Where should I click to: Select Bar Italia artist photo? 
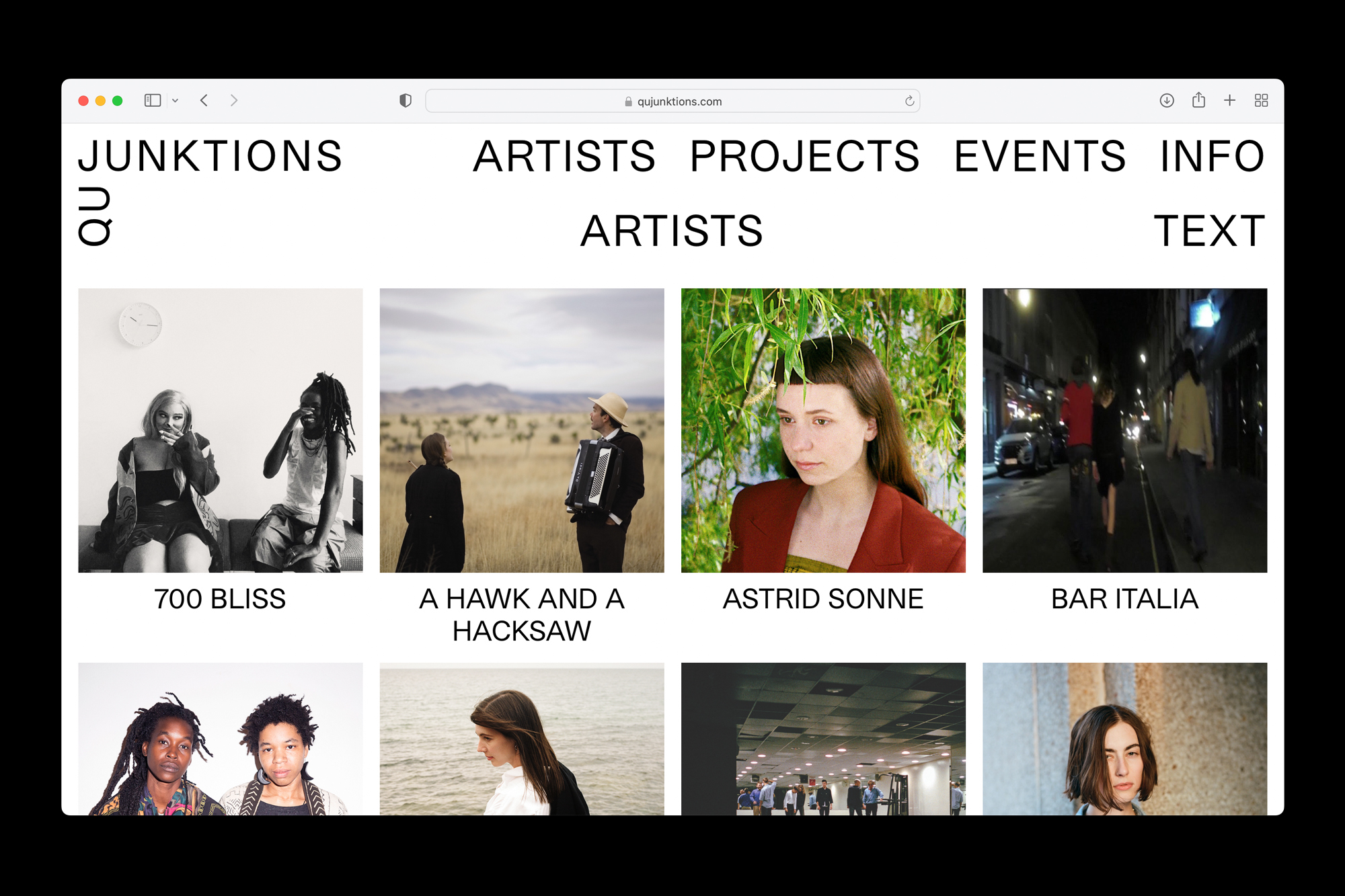pyautogui.click(x=1124, y=430)
